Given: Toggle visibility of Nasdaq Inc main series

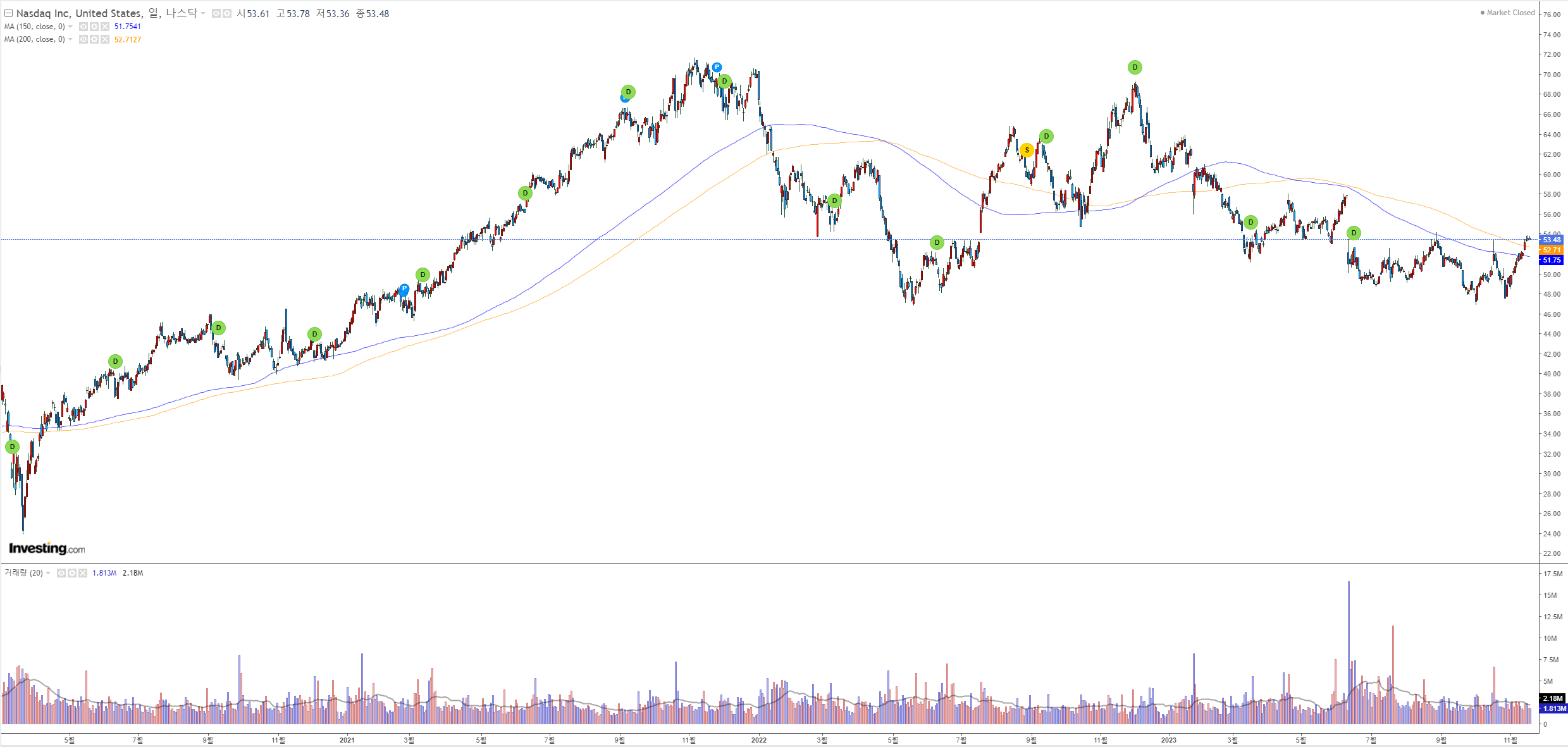Looking at the screenshot, I should click(x=216, y=13).
